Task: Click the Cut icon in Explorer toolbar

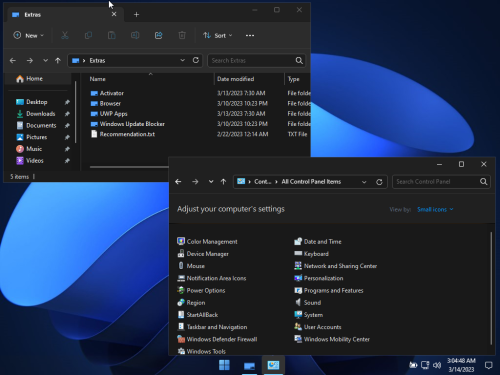Action: point(65,35)
